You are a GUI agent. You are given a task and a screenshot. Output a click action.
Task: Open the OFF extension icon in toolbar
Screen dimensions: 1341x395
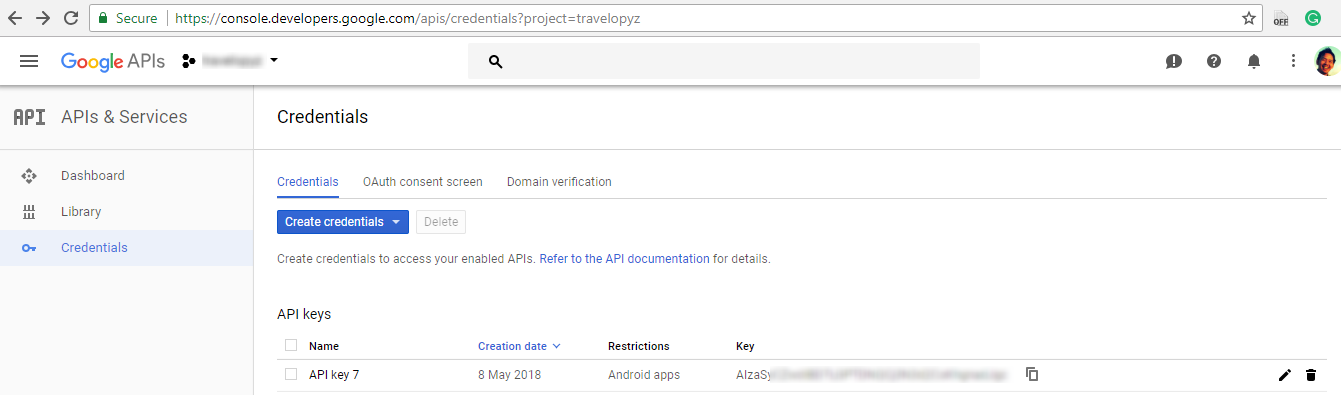click(1281, 18)
